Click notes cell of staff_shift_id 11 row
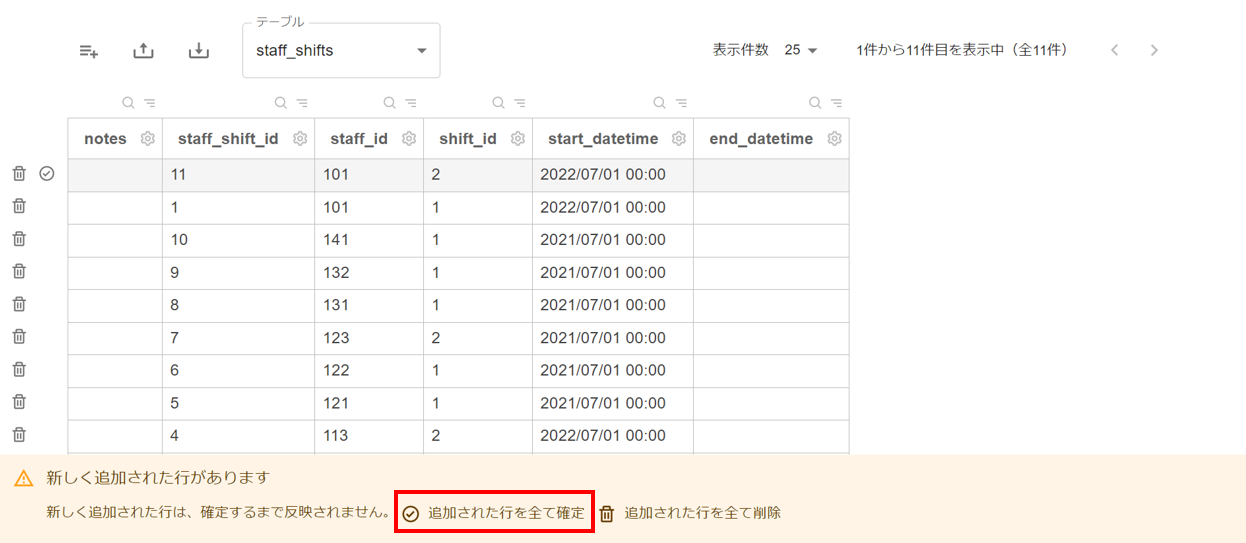1246x543 pixels. (x=115, y=175)
